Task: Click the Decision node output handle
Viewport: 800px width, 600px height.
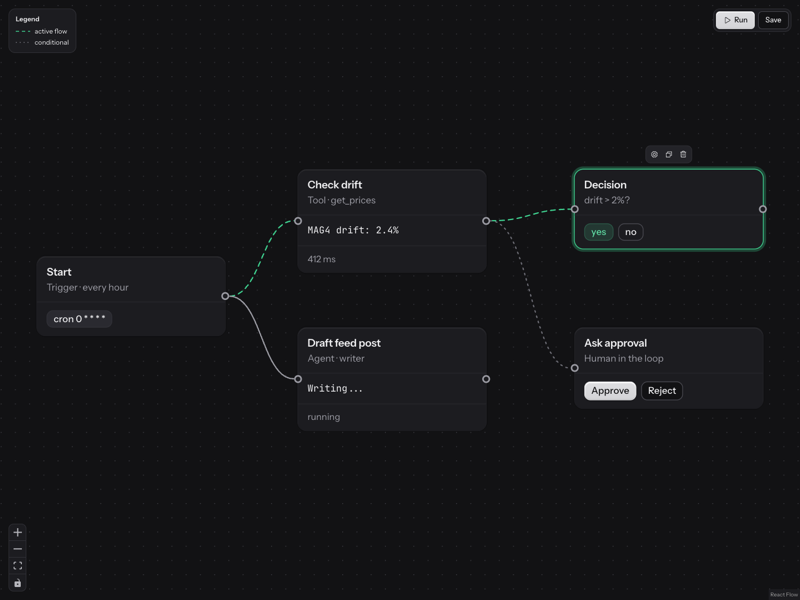Action: [763, 209]
